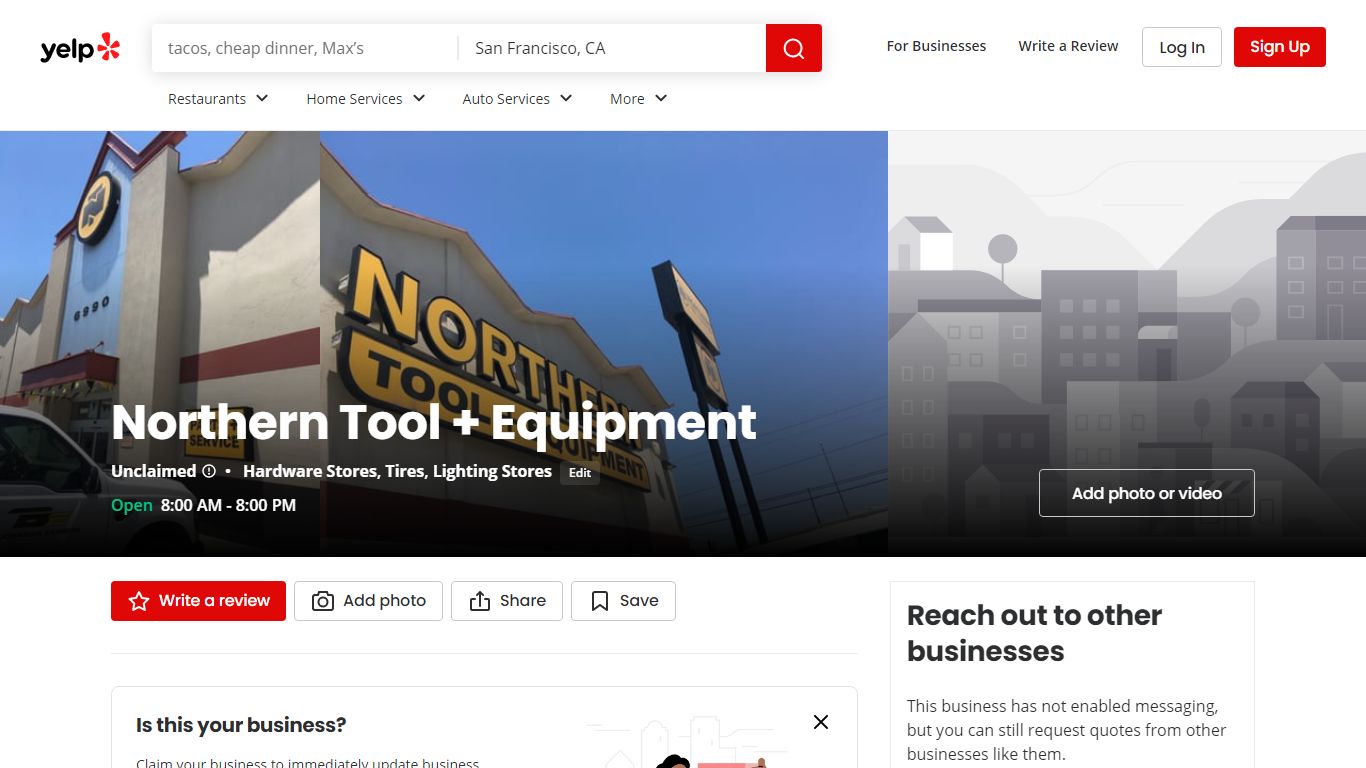
Task: Click the red Write a review button
Action: (x=198, y=601)
